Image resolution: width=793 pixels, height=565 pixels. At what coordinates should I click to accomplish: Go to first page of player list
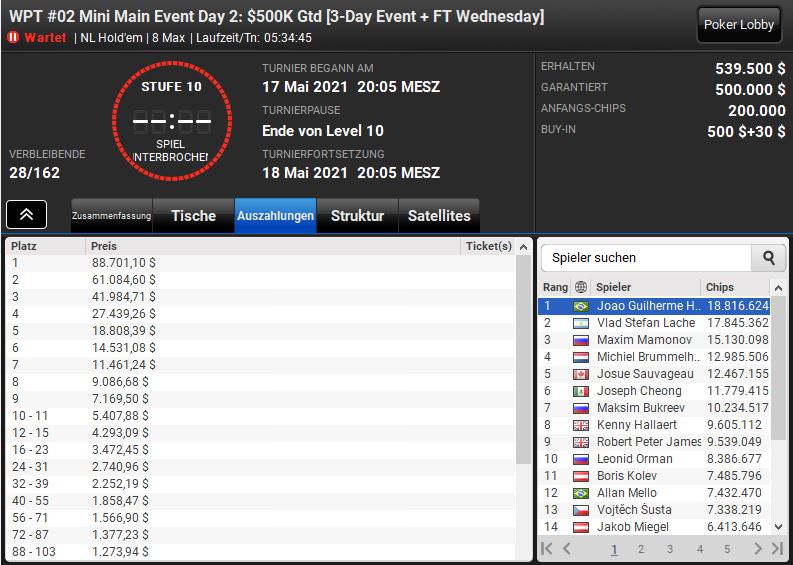pyautogui.click(x=547, y=549)
